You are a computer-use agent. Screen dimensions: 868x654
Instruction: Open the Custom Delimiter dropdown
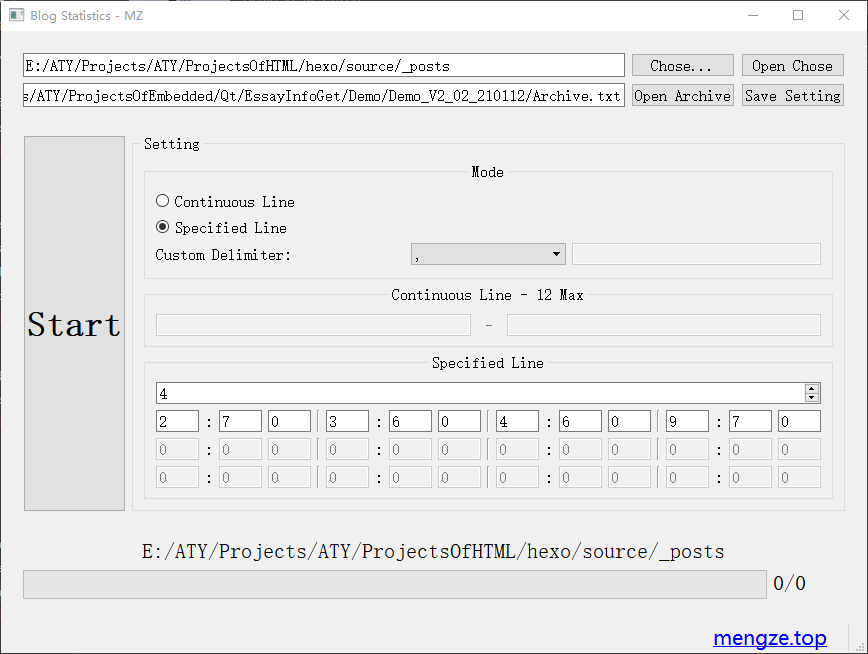[x=488, y=254]
